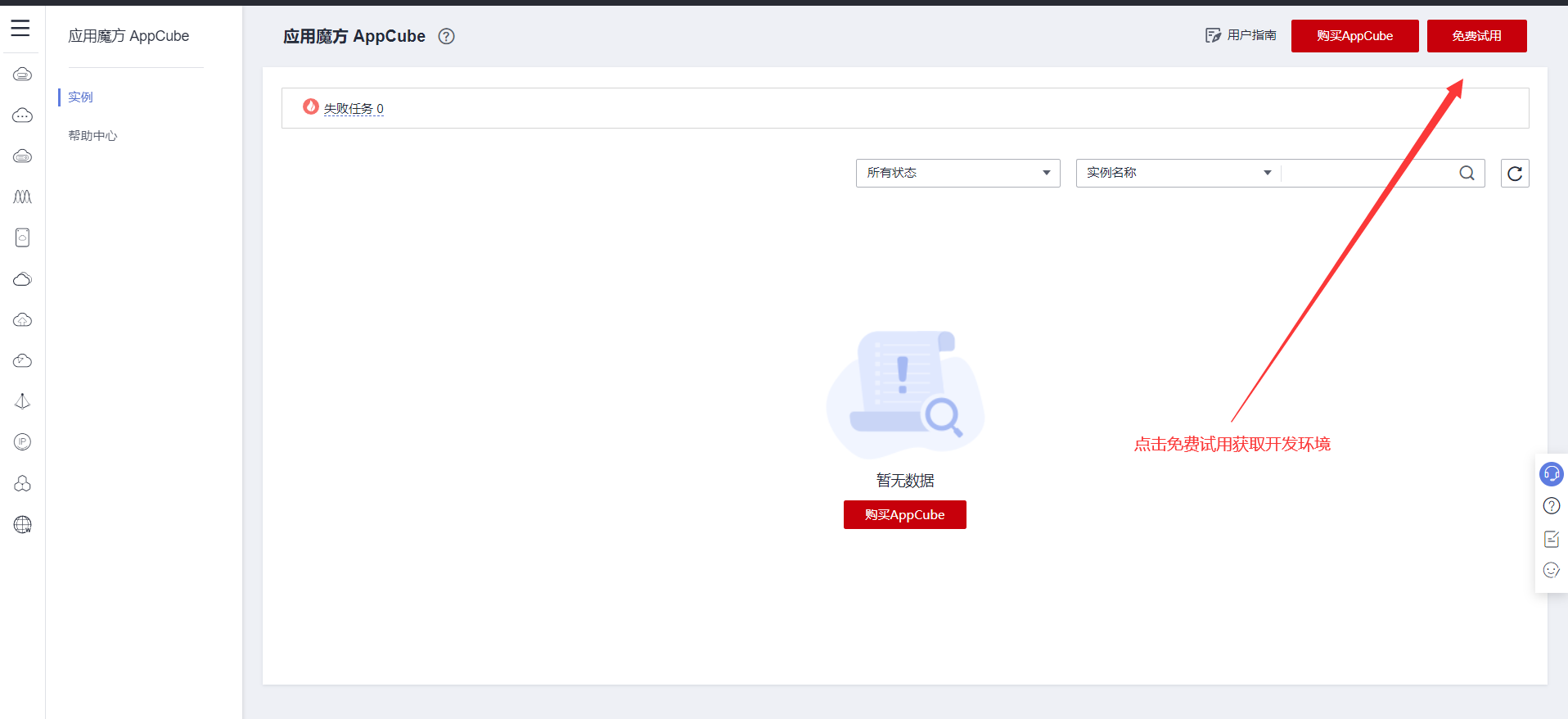Click the top 购买AppCube button
This screenshot has height=719, width=1568.
tap(1355, 36)
